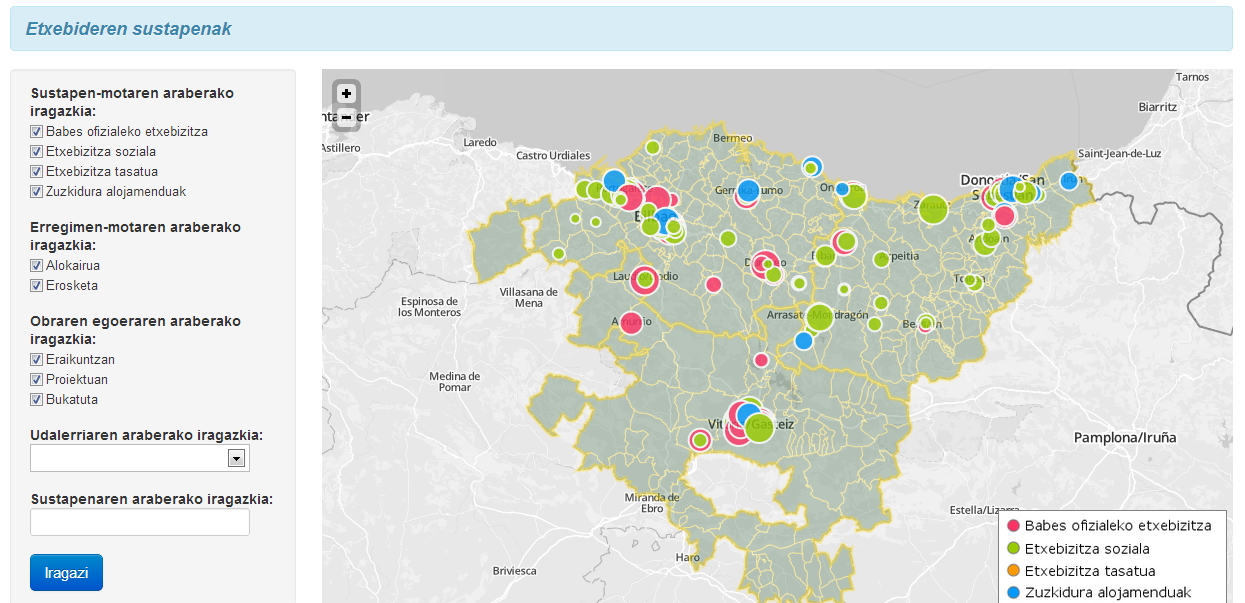
Task: Click the Etxebideren sustapenak header title
Action: tap(128, 29)
